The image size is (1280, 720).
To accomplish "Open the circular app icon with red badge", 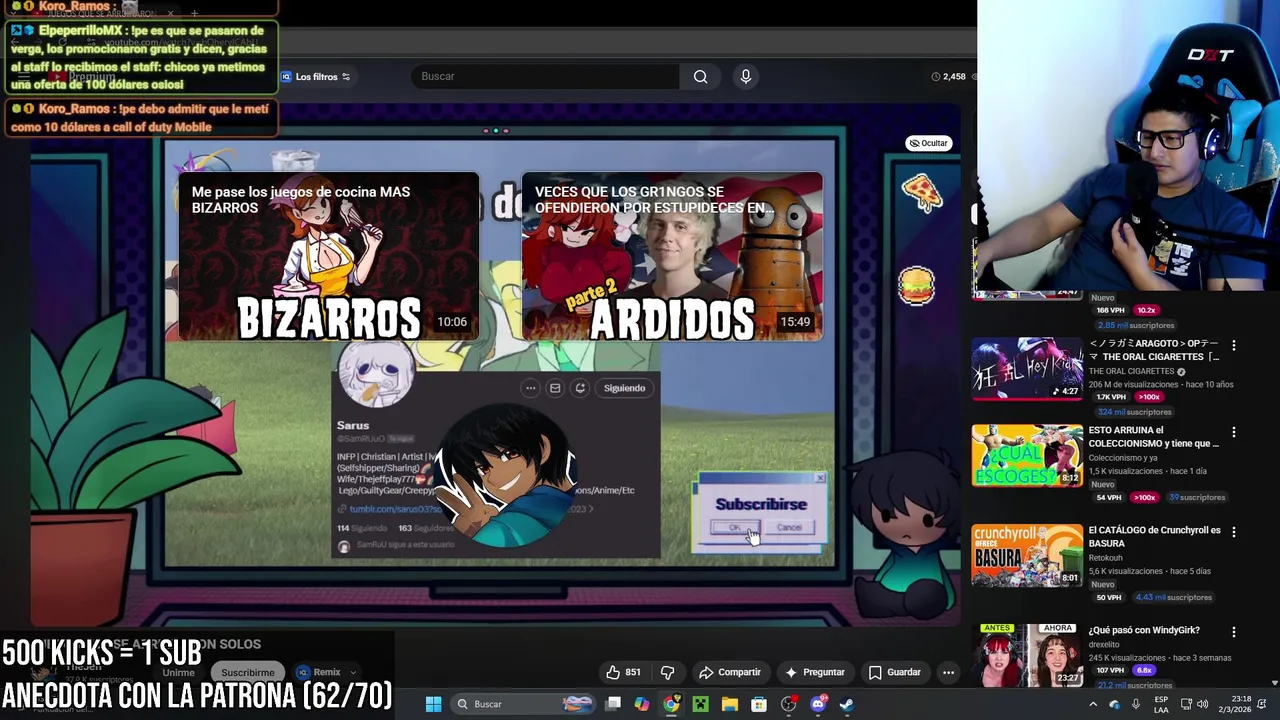I will [x=789, y=704].
